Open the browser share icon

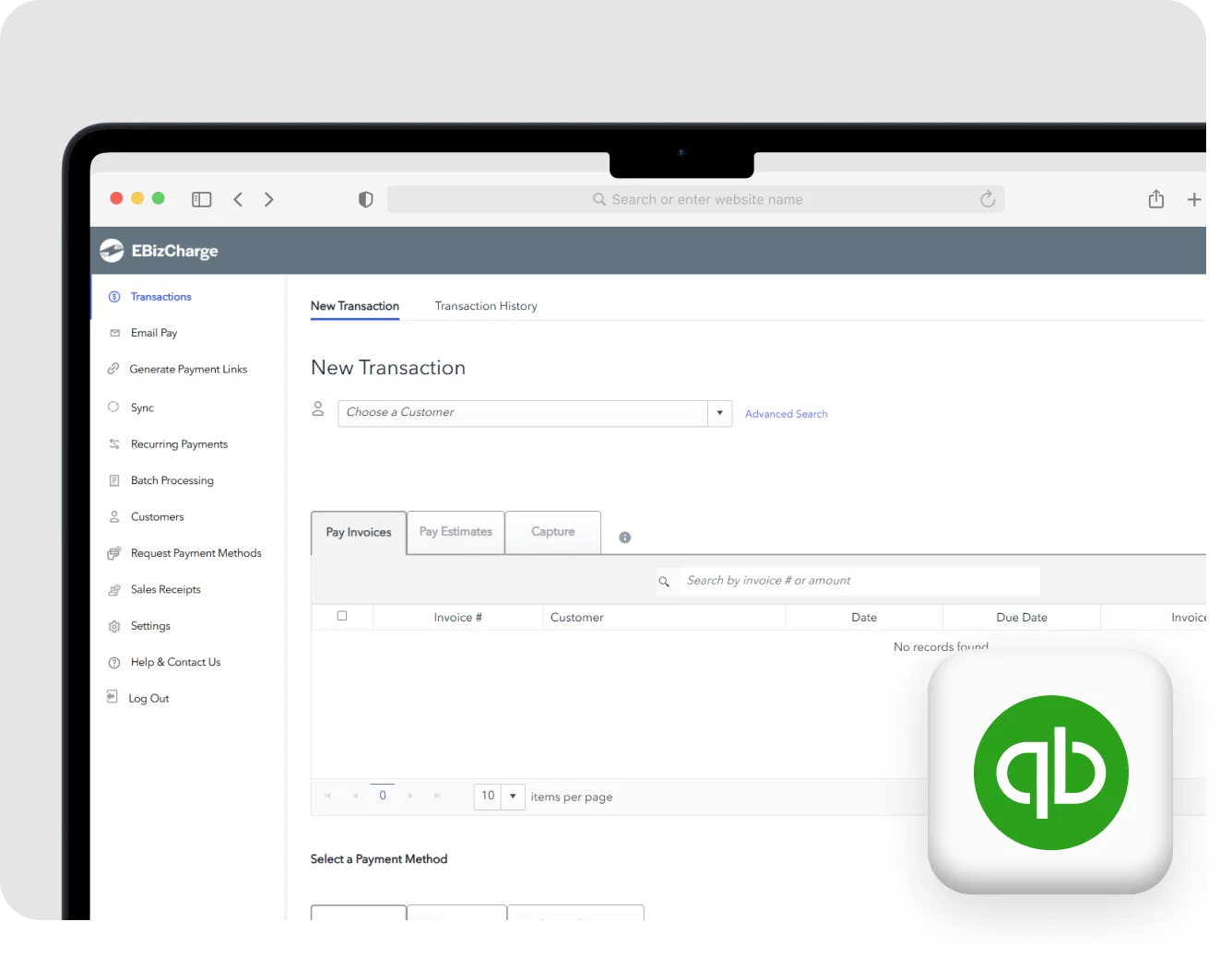click(x=1156, y=198)
